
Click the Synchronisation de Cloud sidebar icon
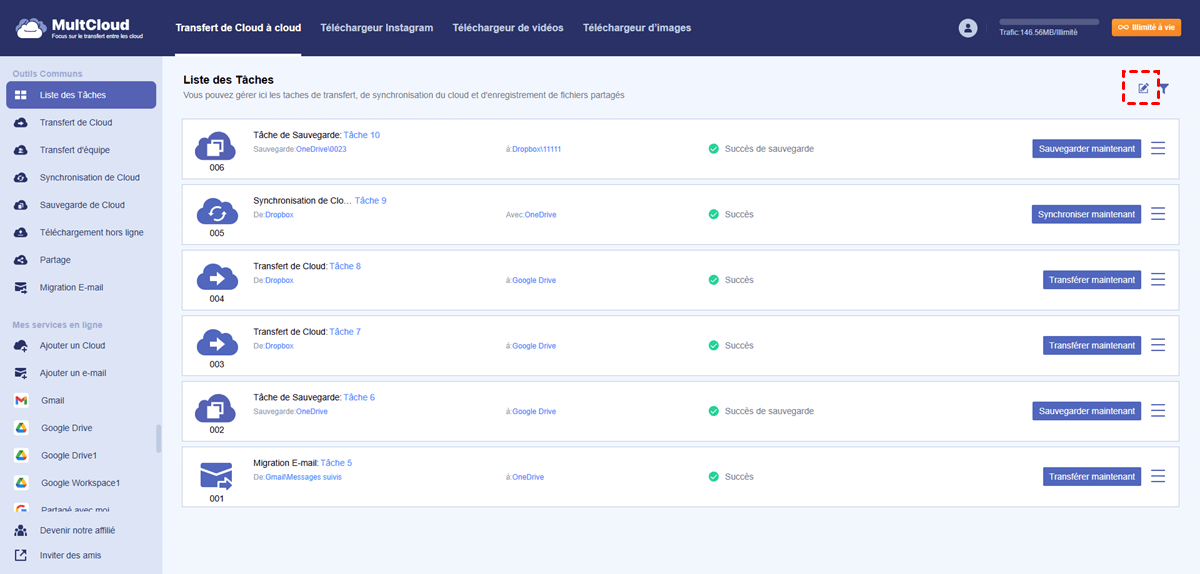point(21,178)
